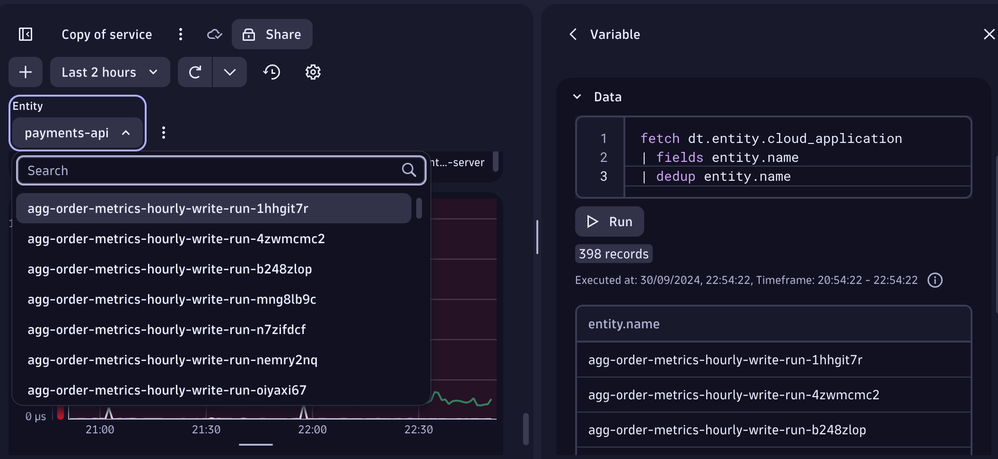This screenshot has height=459, width=998.
Task: Click the cloud sync status icon
Action: [214, 34]
